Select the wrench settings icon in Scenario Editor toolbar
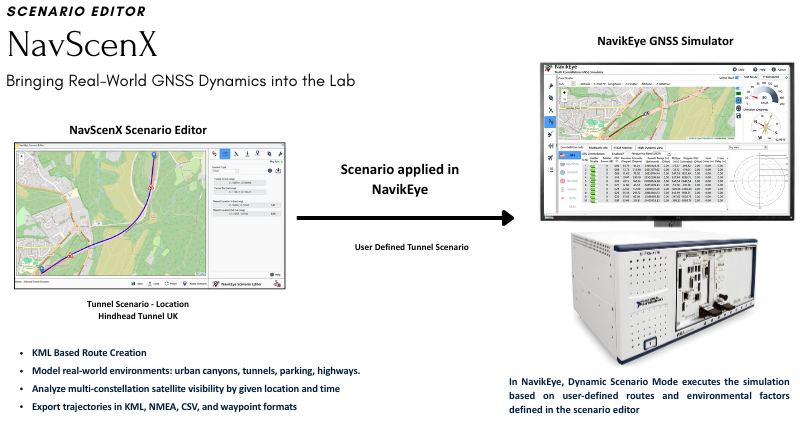Viewport: 800px width, 434px height. point(280,154)
